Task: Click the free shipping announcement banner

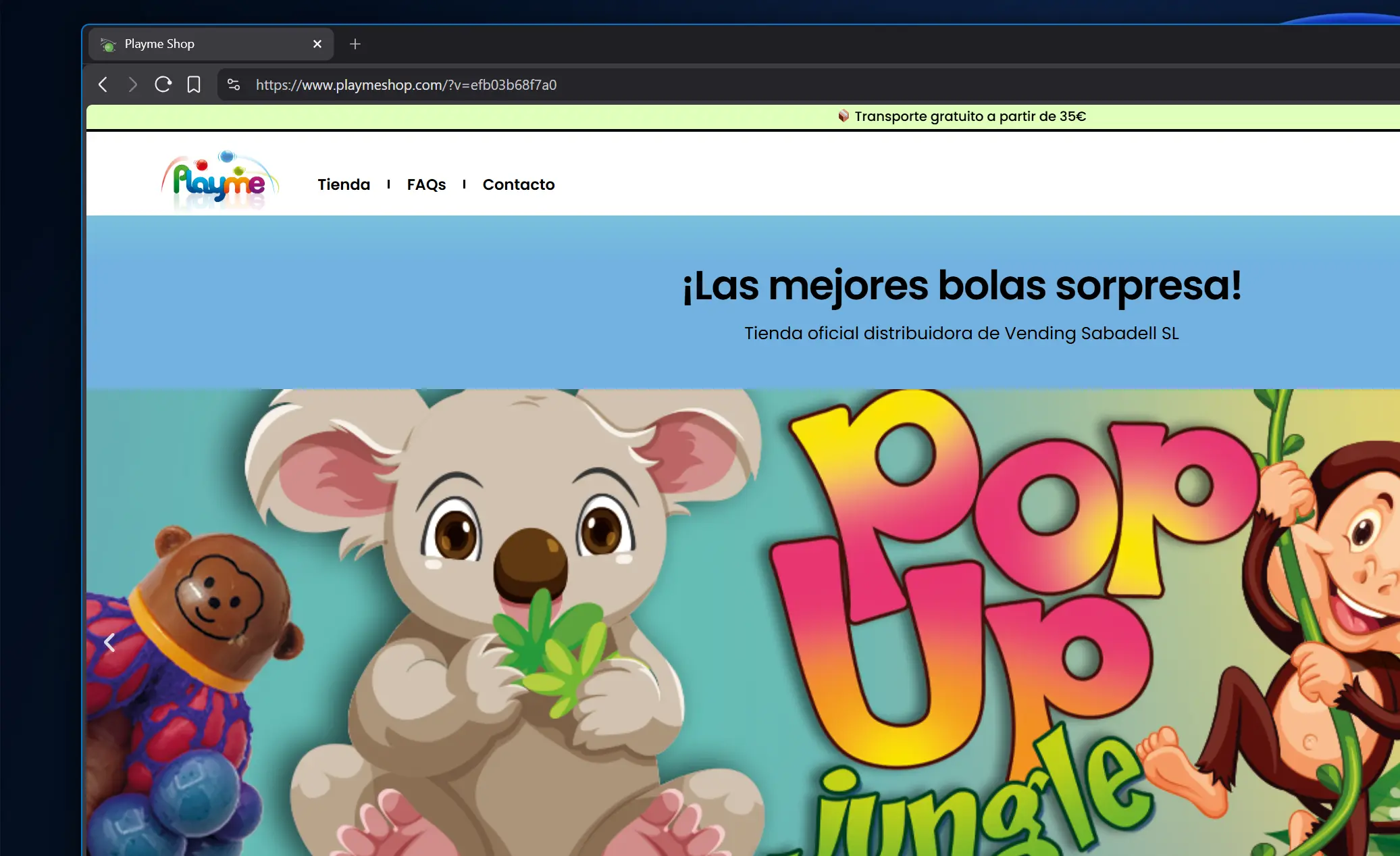Action: tap(743, 116)
